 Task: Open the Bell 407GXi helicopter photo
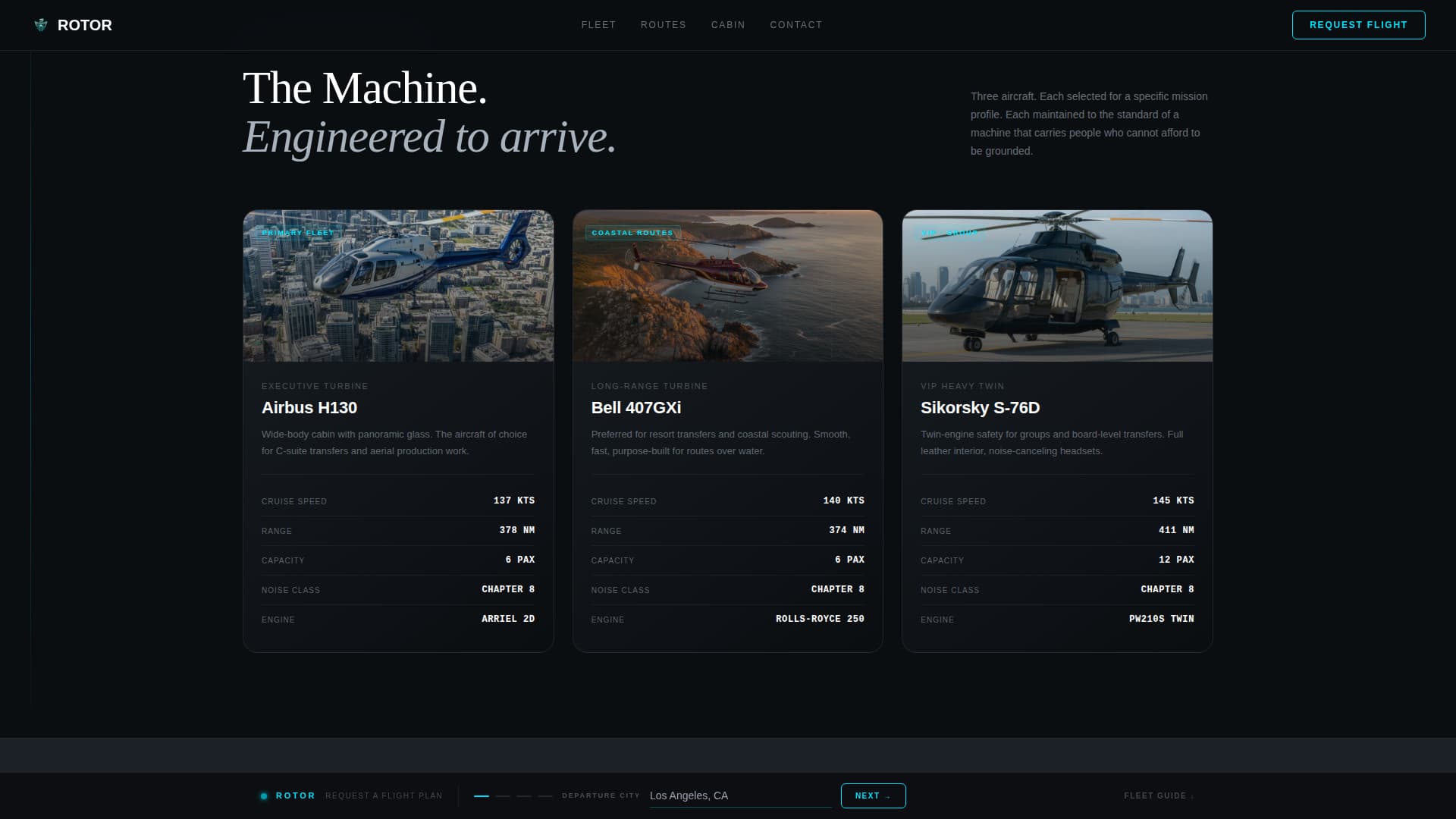(728, 286)
